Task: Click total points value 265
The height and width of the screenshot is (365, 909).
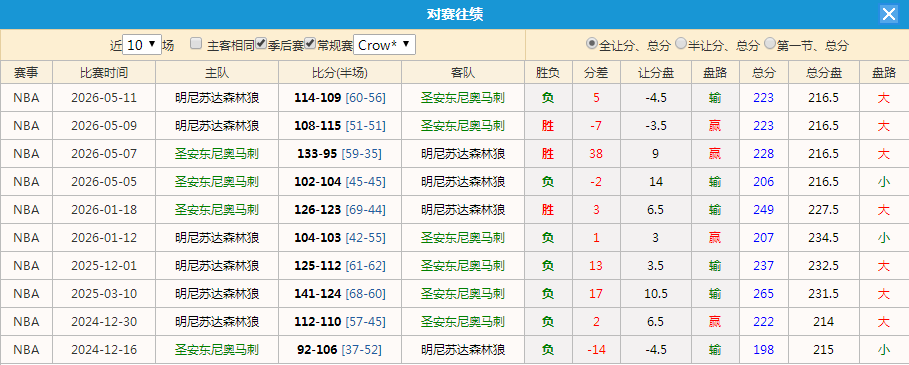Action: point(763,294)
